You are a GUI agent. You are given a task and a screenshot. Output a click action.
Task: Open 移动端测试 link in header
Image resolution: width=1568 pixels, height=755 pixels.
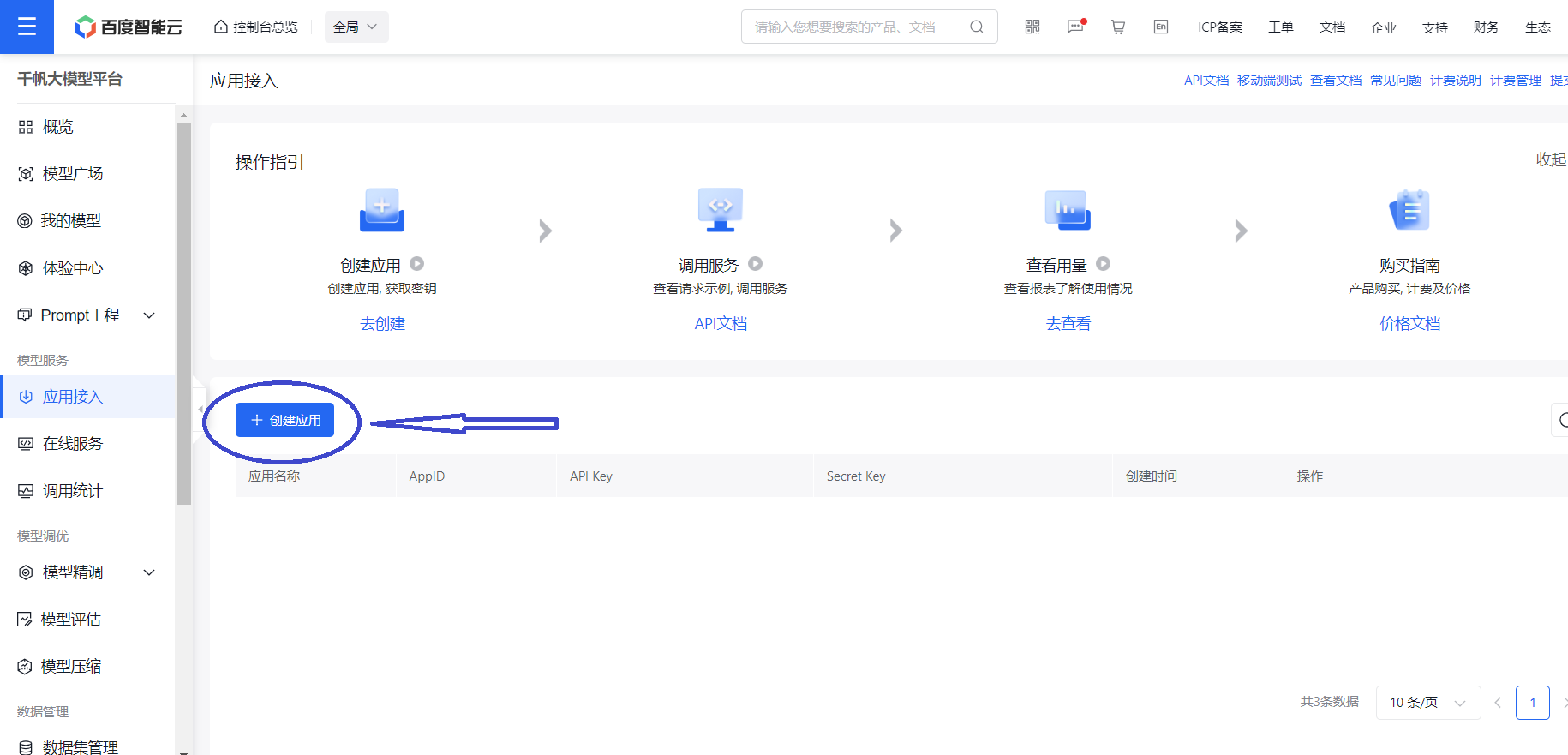pyautogui.click(x=1269, y=81)
